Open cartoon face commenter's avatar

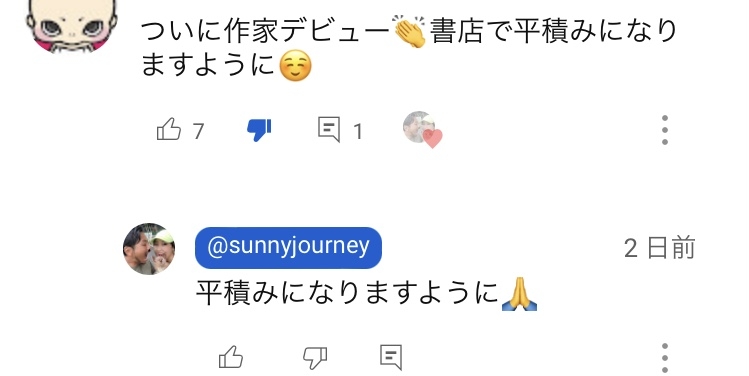pos(72,24)
